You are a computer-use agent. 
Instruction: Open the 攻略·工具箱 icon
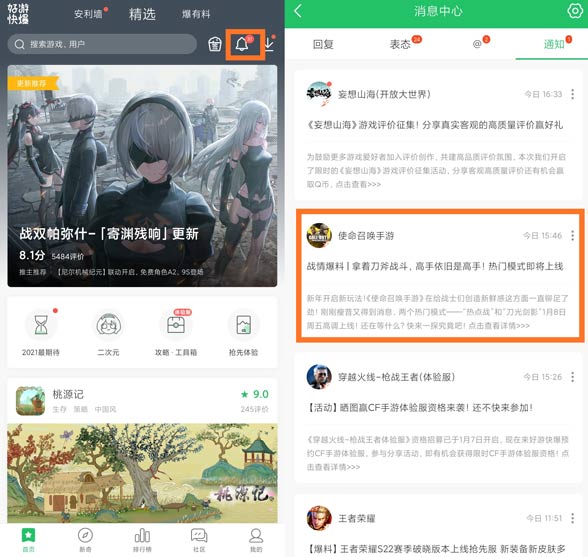tap(176, 324)
